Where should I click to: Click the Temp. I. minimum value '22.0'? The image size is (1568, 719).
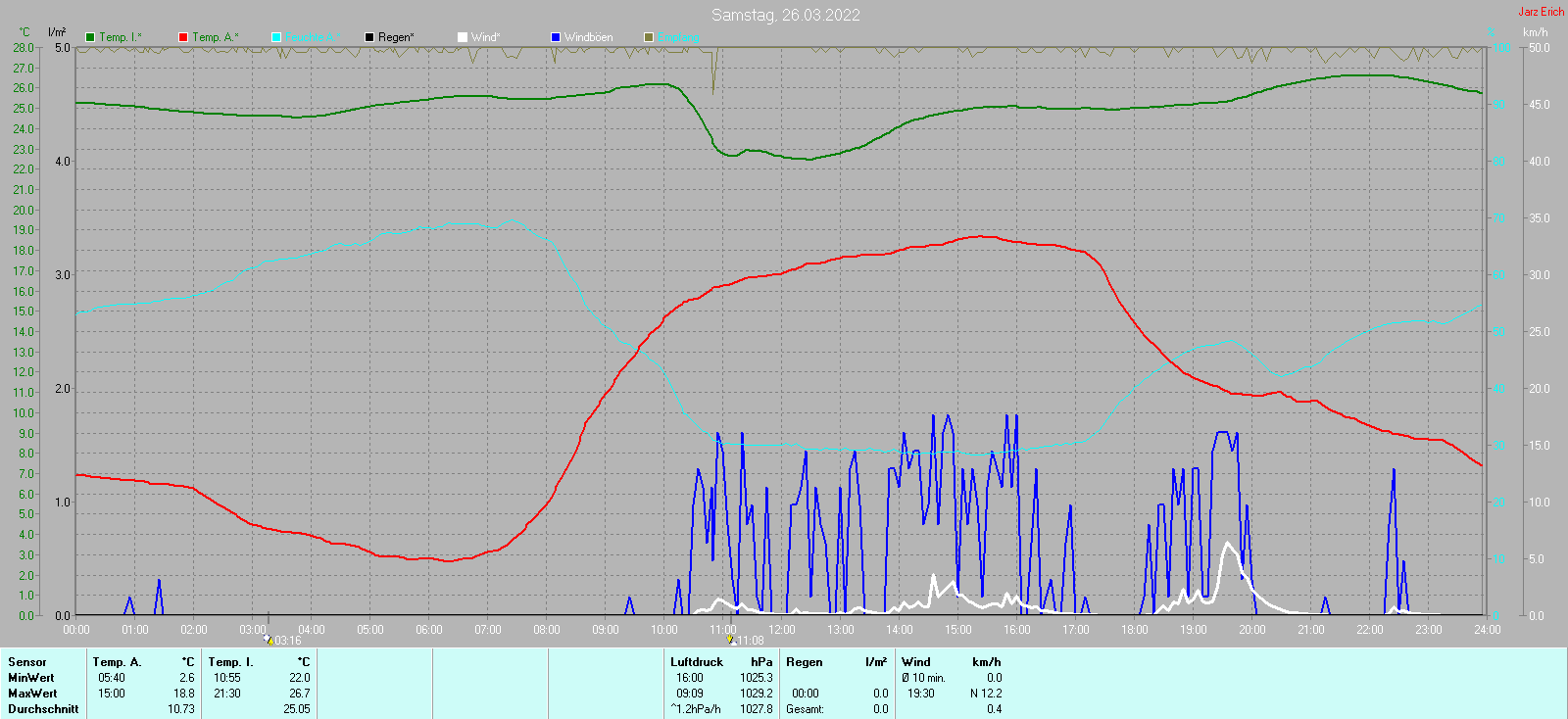coord(300,678)
